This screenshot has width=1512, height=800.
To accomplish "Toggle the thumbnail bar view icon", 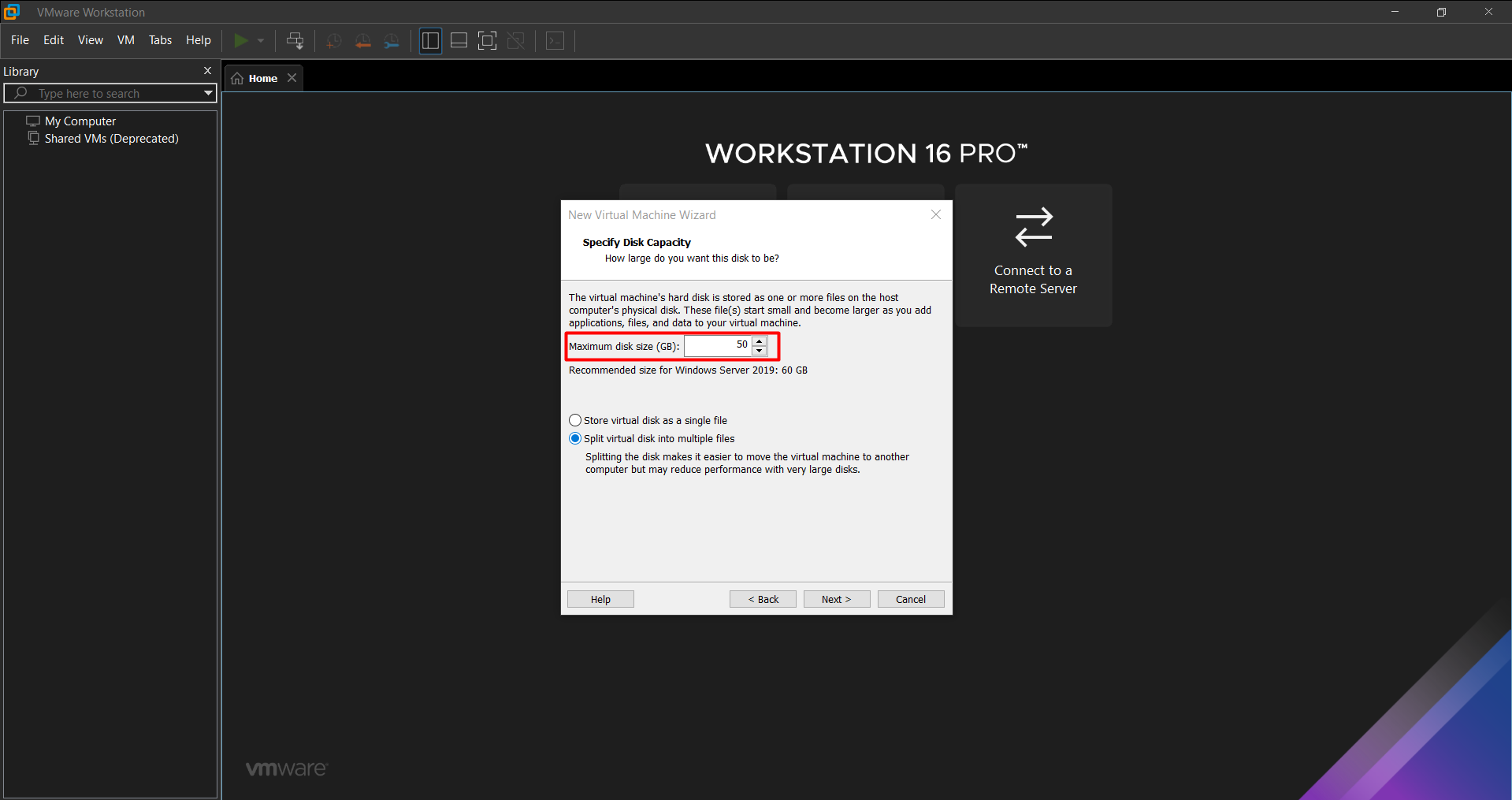I will tap(459, 41).
